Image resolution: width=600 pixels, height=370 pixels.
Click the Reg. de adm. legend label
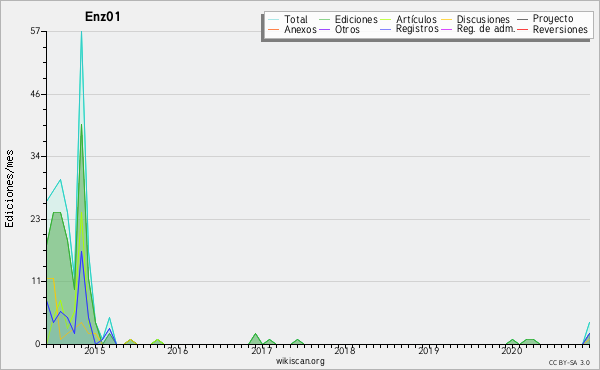(x=486, y=29)
